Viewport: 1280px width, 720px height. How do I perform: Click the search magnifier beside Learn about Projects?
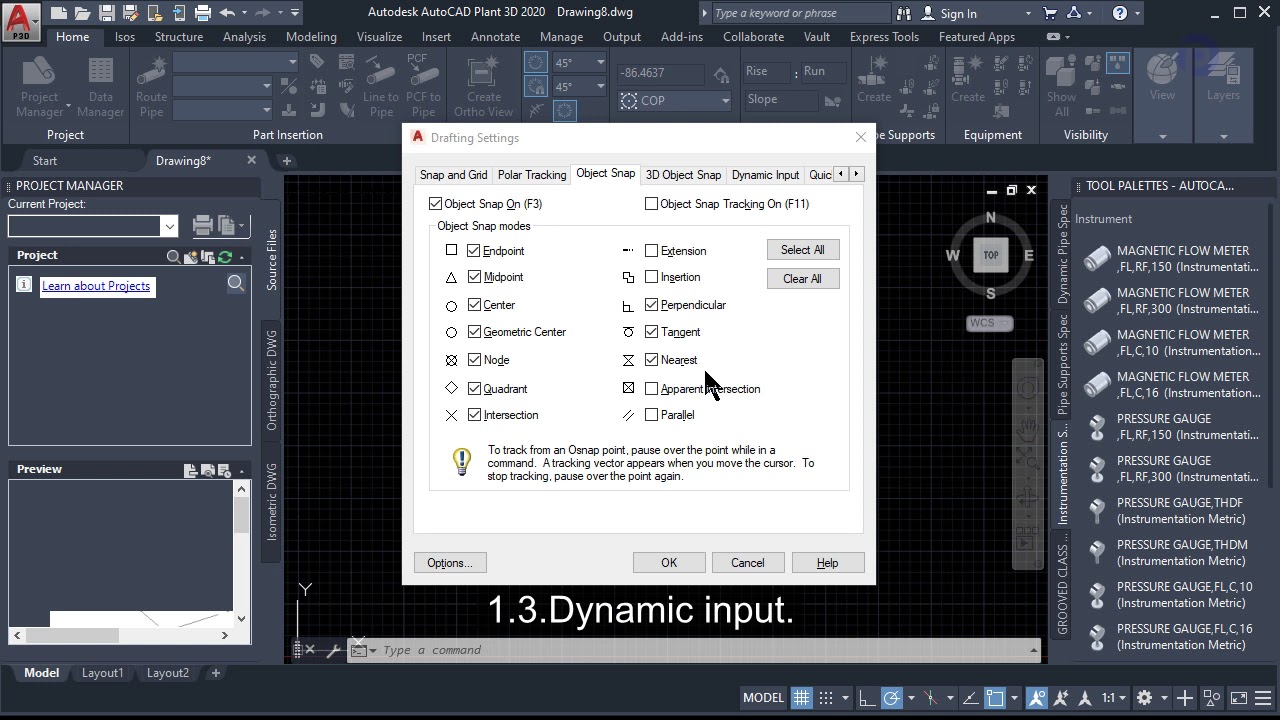pyautogui.click(x=236, y=284)
